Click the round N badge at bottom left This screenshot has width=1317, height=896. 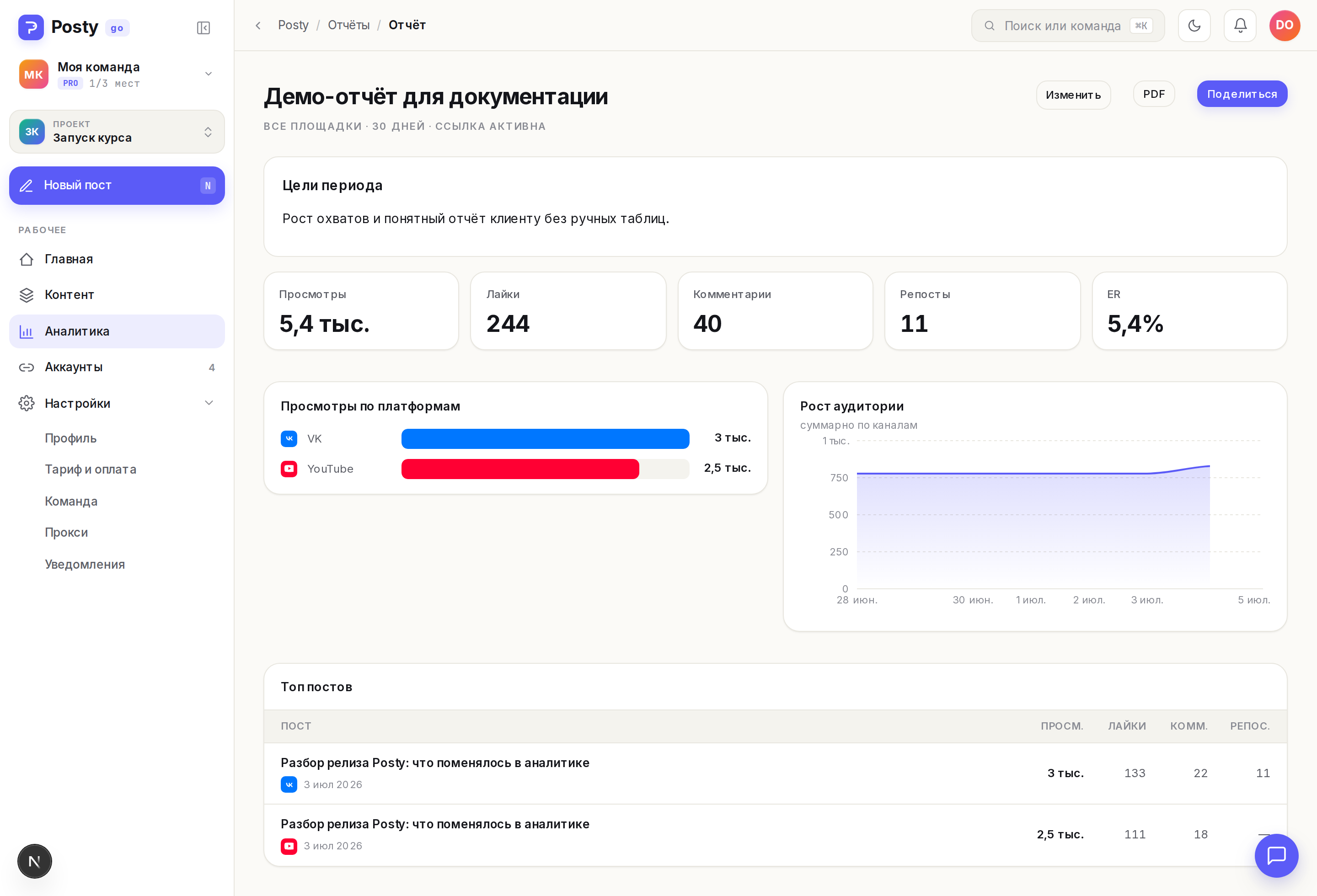35,861
